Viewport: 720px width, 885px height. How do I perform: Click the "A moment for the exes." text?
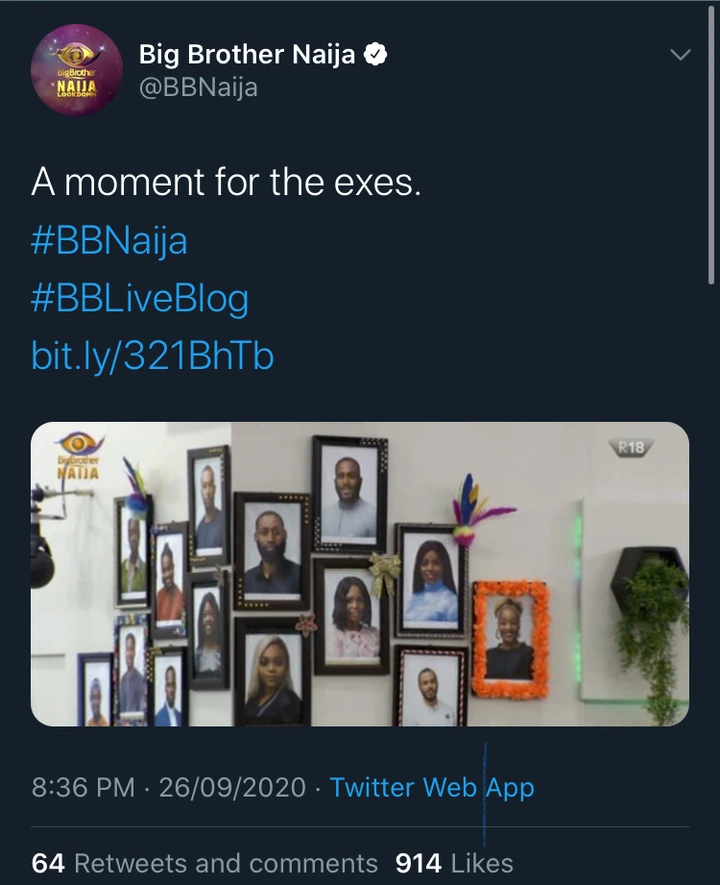(x=225, y=181)
